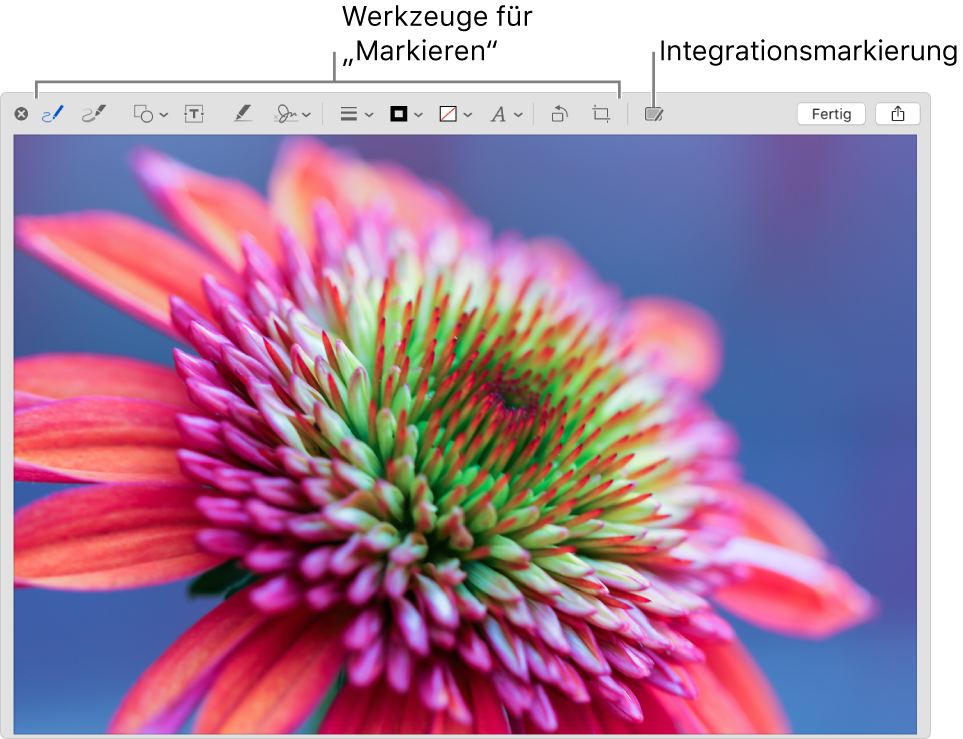
Task: Open the Share menu
Action: (898, 114)
